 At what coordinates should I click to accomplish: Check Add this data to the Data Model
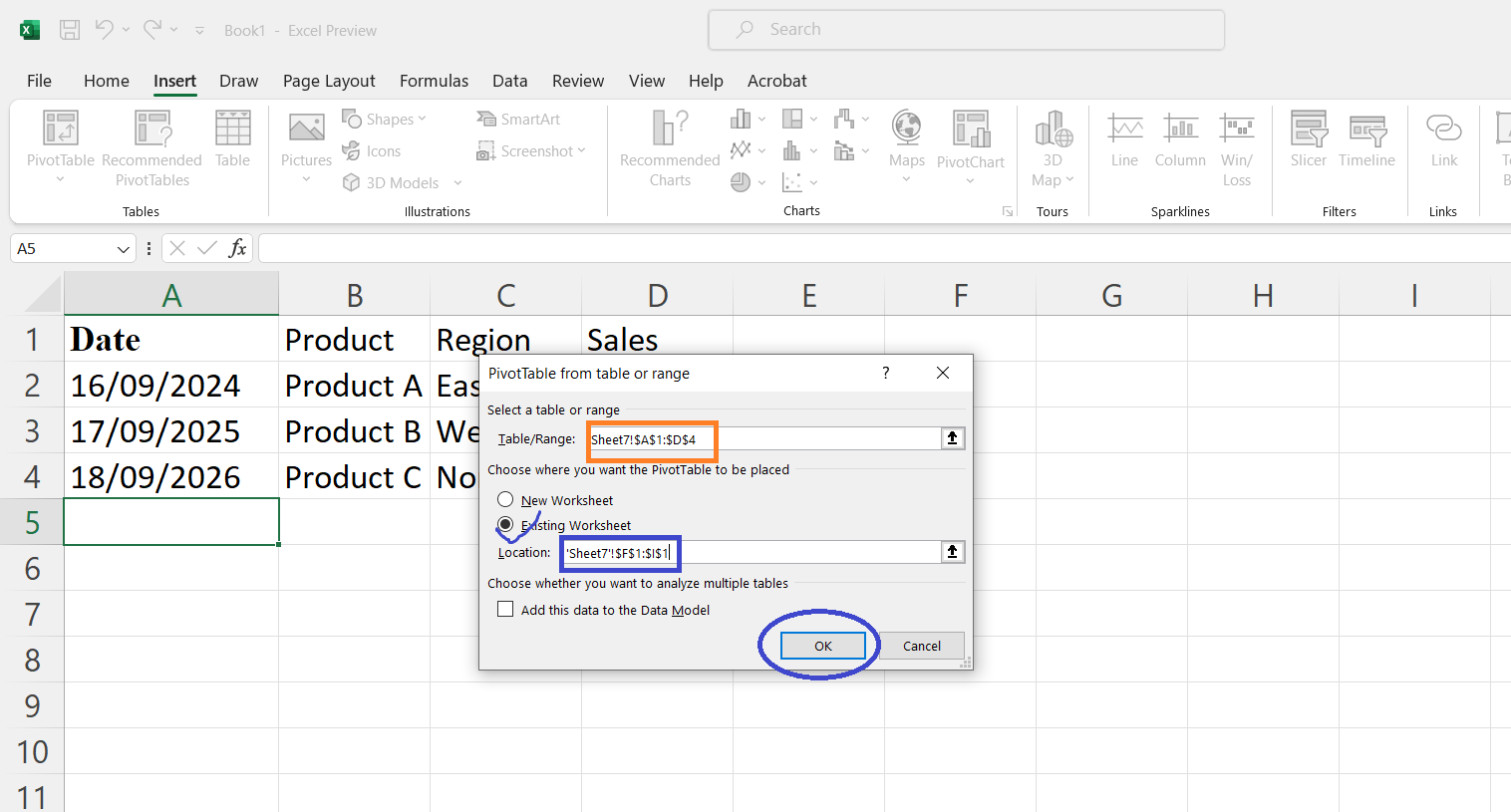tap(505, 610)
